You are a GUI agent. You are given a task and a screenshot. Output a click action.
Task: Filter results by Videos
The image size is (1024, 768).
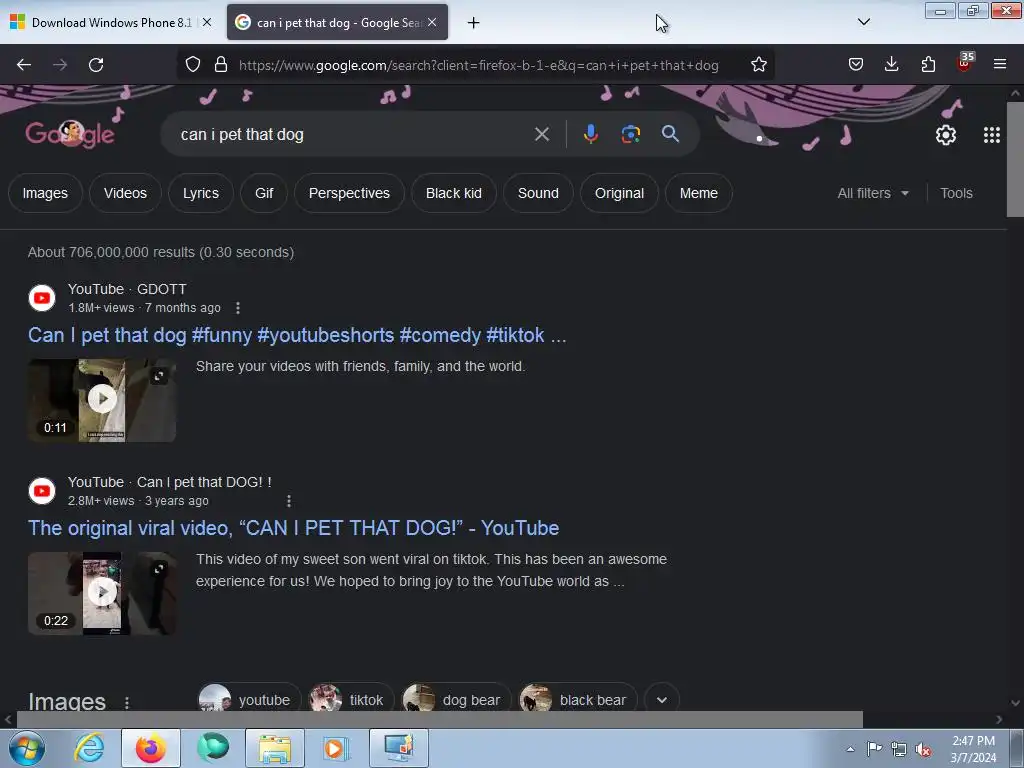125,193
